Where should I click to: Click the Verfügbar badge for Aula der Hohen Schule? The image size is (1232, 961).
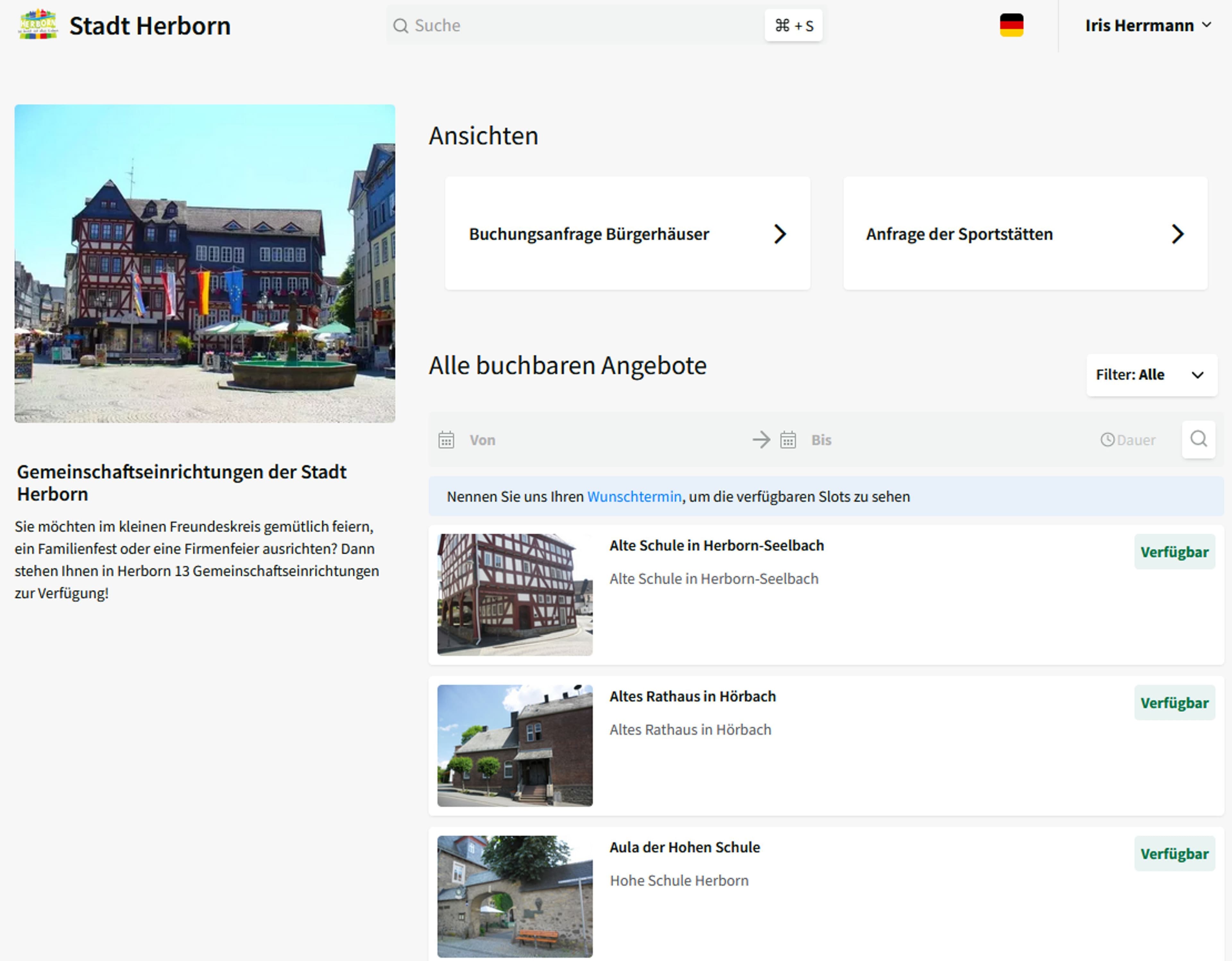point(1175,853)
